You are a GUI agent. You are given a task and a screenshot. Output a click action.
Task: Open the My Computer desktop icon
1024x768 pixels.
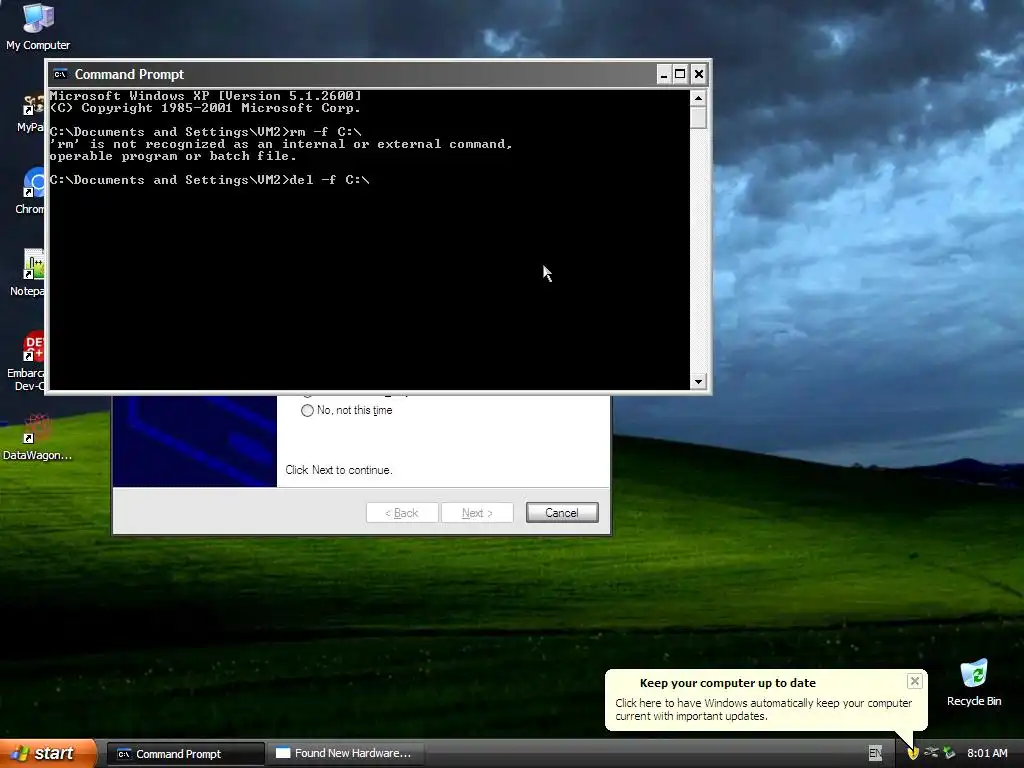pyautogui.click(x=38, y=26)
